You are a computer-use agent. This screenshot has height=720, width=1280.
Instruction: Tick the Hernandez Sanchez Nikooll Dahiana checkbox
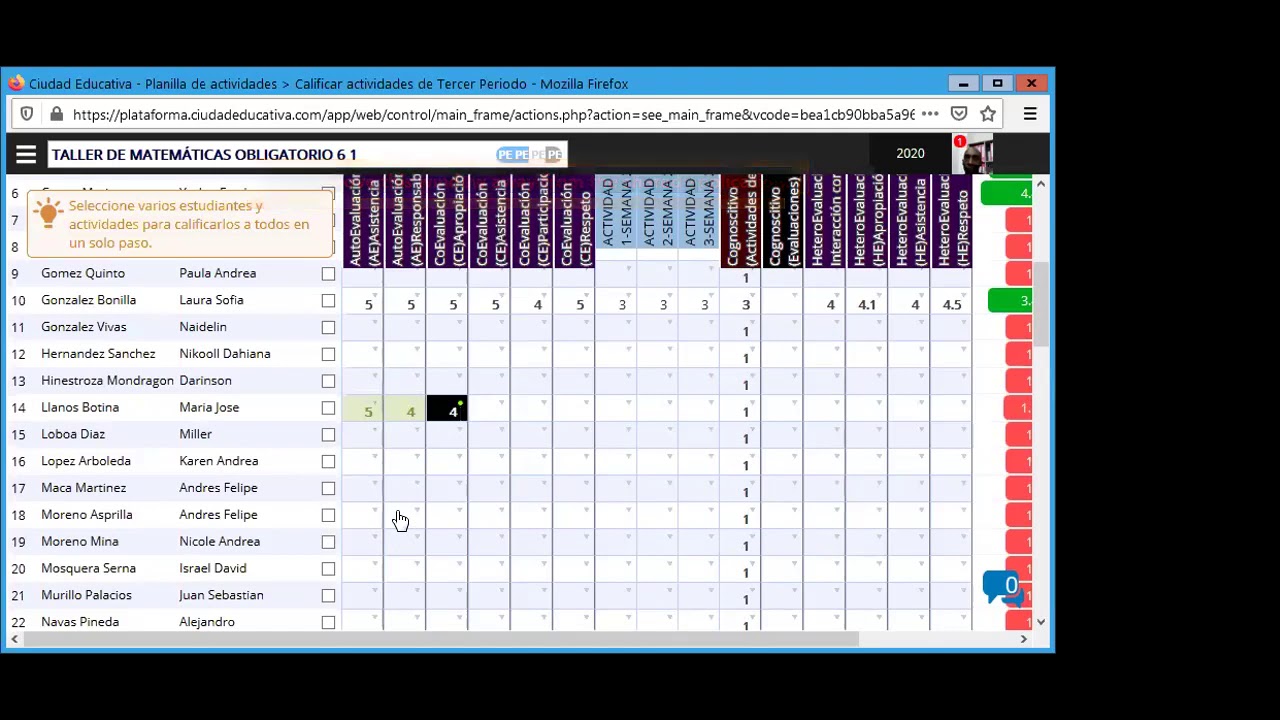[x=328, y=354]
